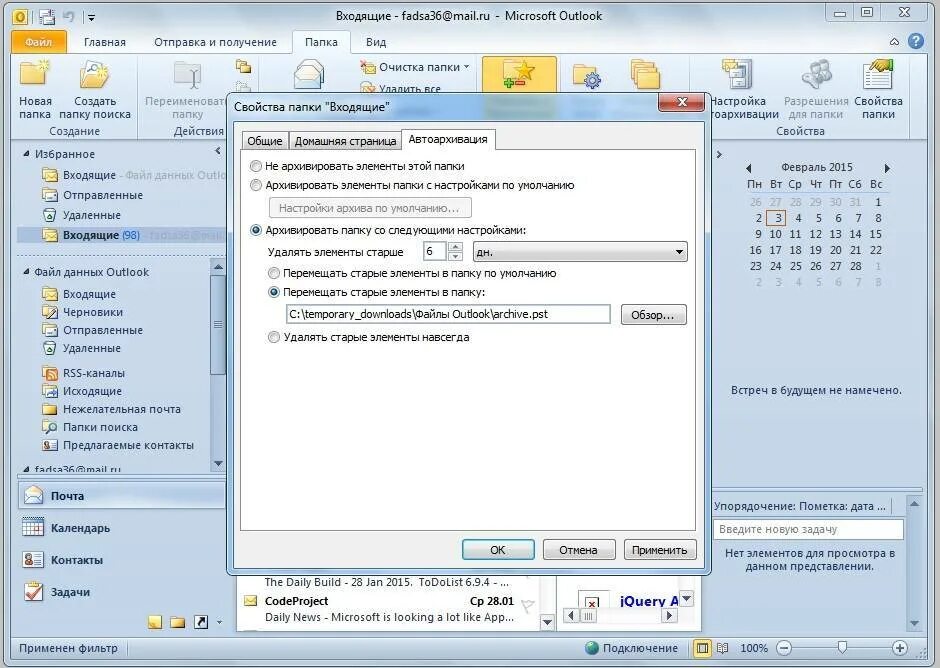Select archive with default settings radio
Screen dimensions: 940x668
click(256, 185)
